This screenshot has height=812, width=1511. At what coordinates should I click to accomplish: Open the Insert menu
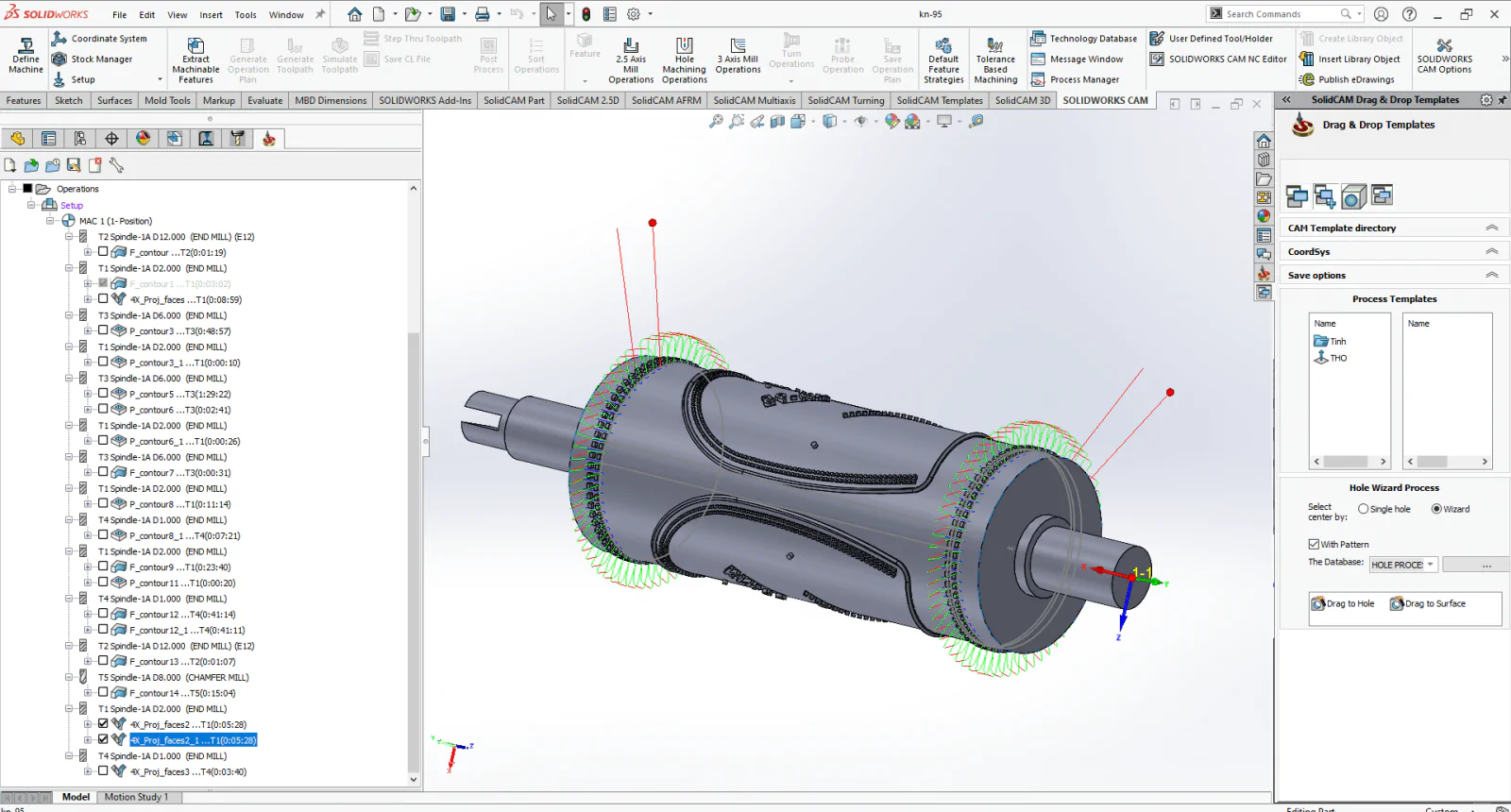click(x=211, y=14)
